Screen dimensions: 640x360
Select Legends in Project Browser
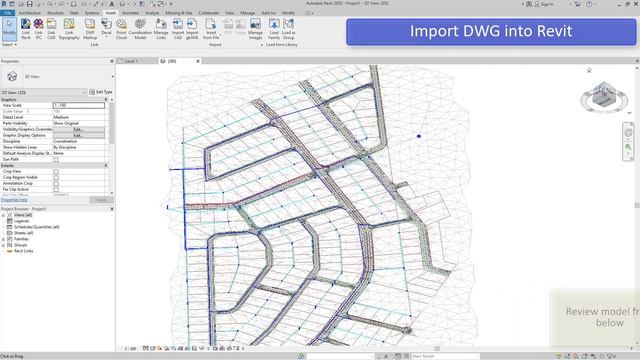[x=22, y=221]
